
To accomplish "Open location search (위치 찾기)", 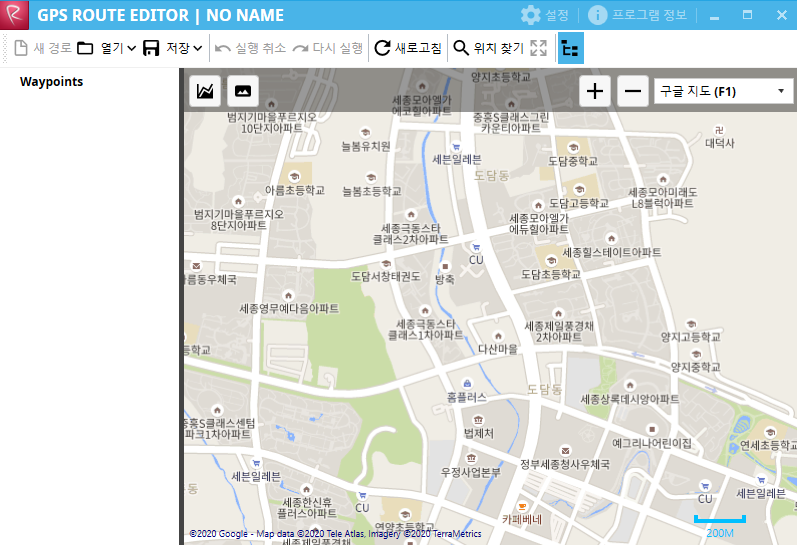I will point(488,48).
